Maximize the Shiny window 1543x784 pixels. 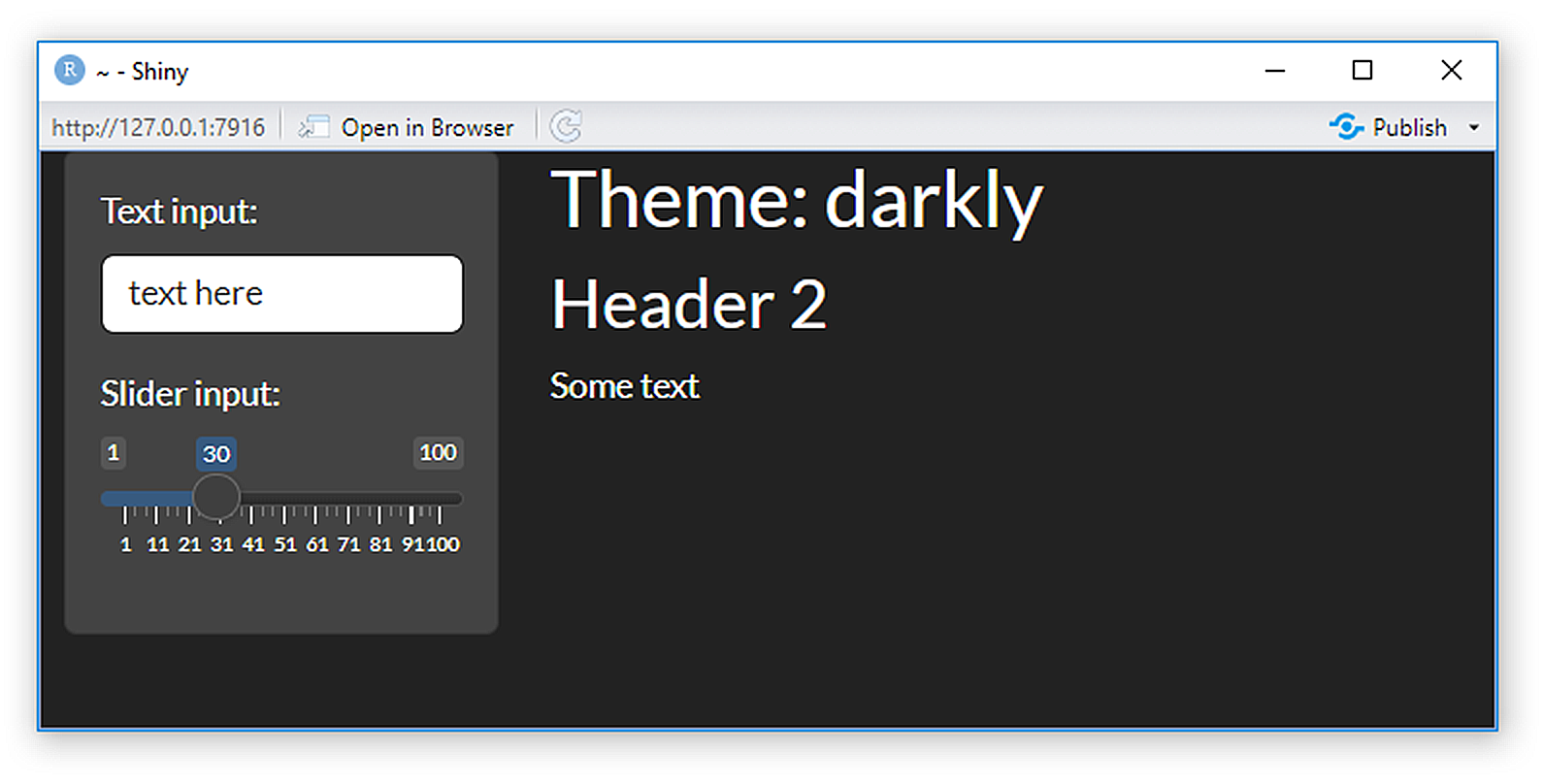(x=1362, y=70)
